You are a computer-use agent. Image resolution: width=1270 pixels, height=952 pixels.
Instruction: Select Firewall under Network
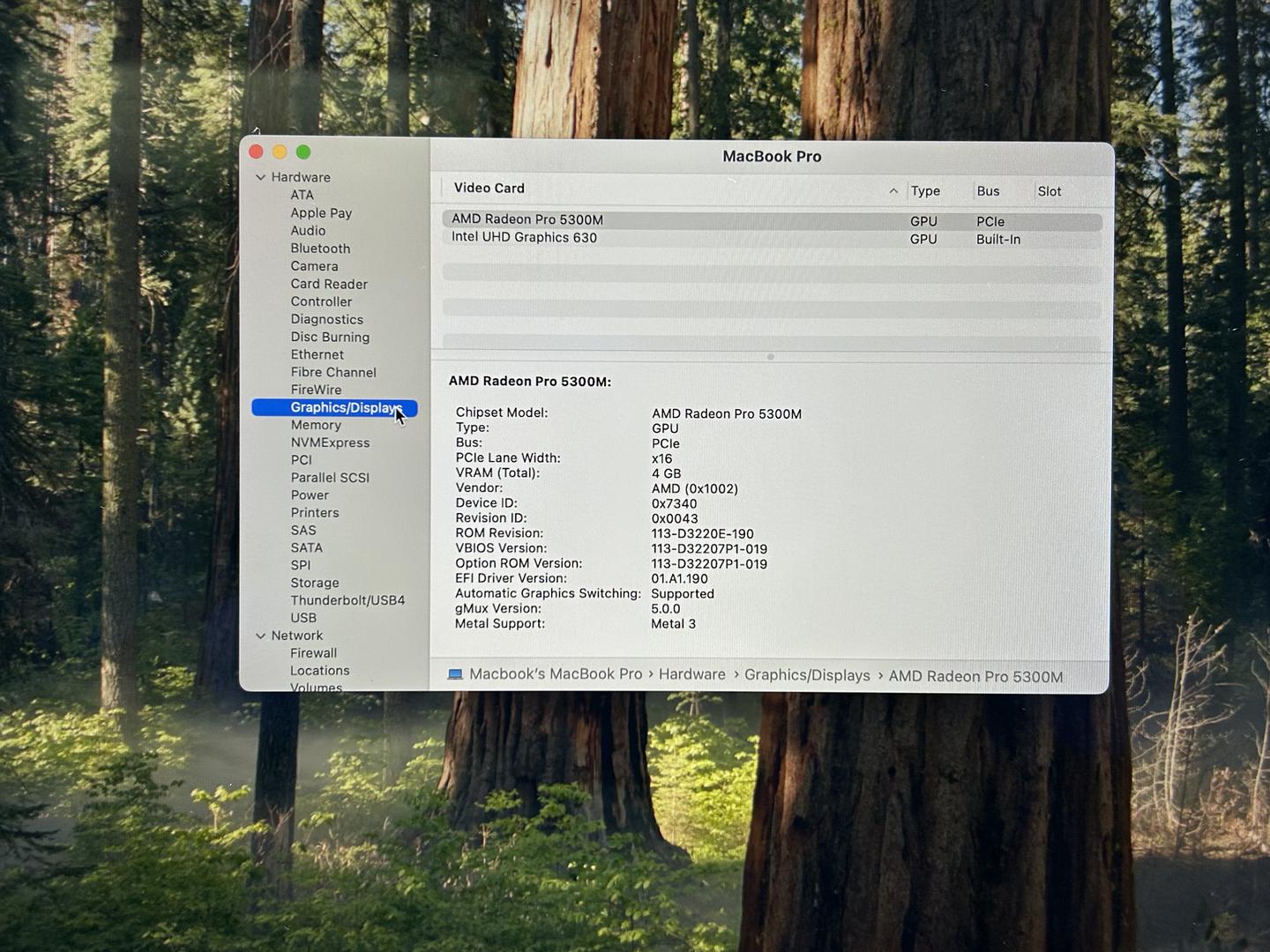click(313, 653)
